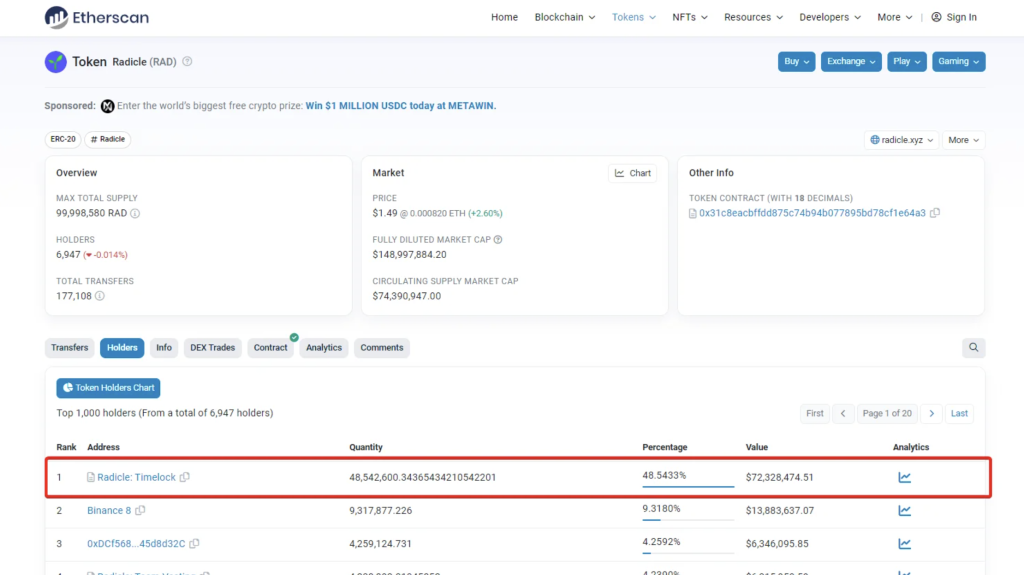
Task: Click the help icon next to Radicle (RAD)
Action: coord(187,61)
